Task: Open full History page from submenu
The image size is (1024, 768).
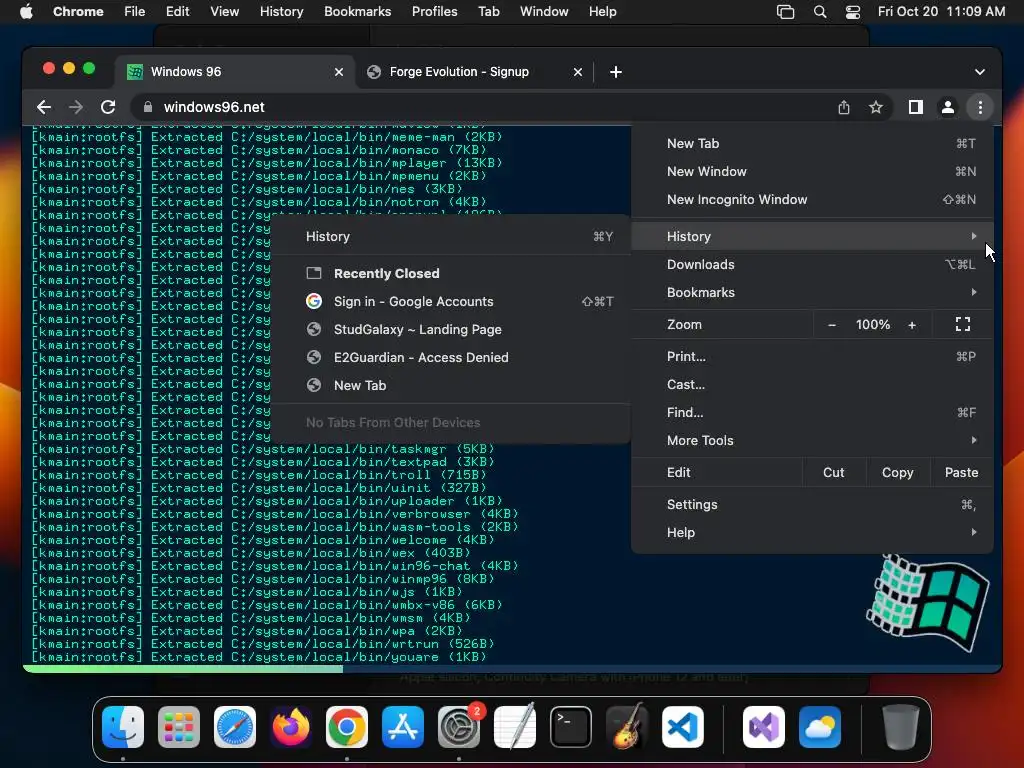Action: coord(451,236)
